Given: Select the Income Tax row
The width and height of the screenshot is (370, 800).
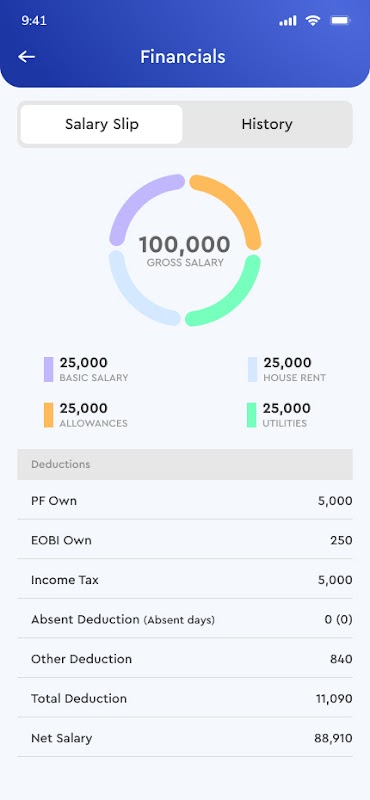Looking at the screenshot, I should click(x=185, y=580).
